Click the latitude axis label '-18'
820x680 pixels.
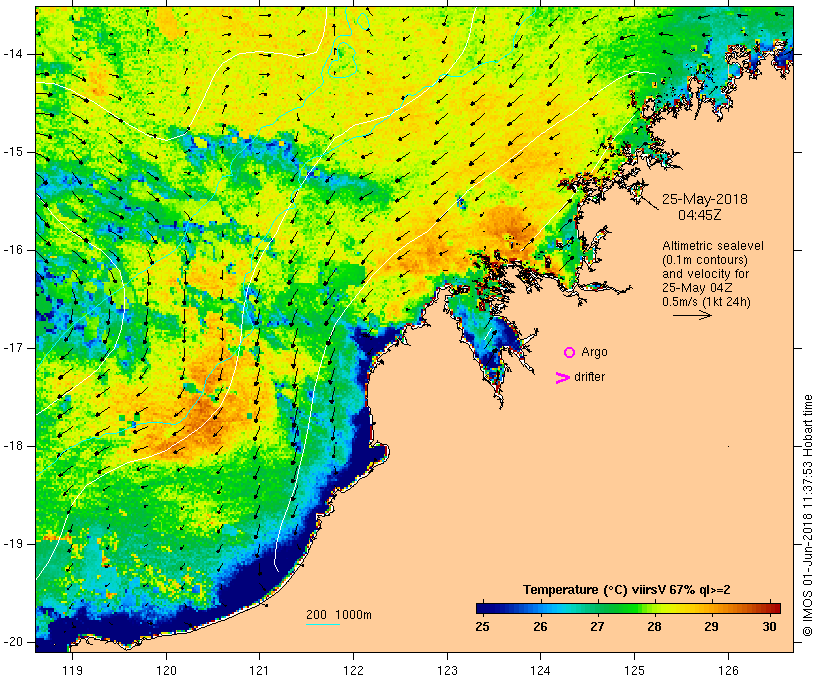(13, 446)
